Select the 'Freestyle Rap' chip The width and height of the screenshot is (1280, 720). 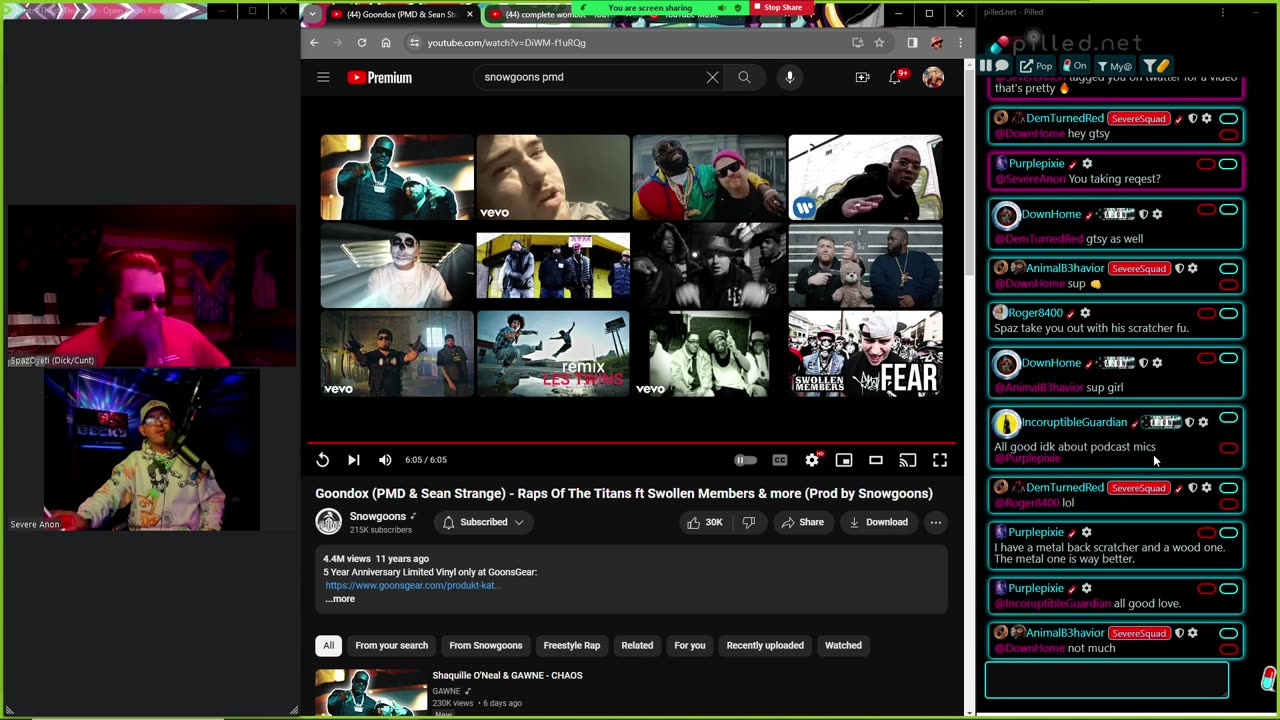pos(572,645)
